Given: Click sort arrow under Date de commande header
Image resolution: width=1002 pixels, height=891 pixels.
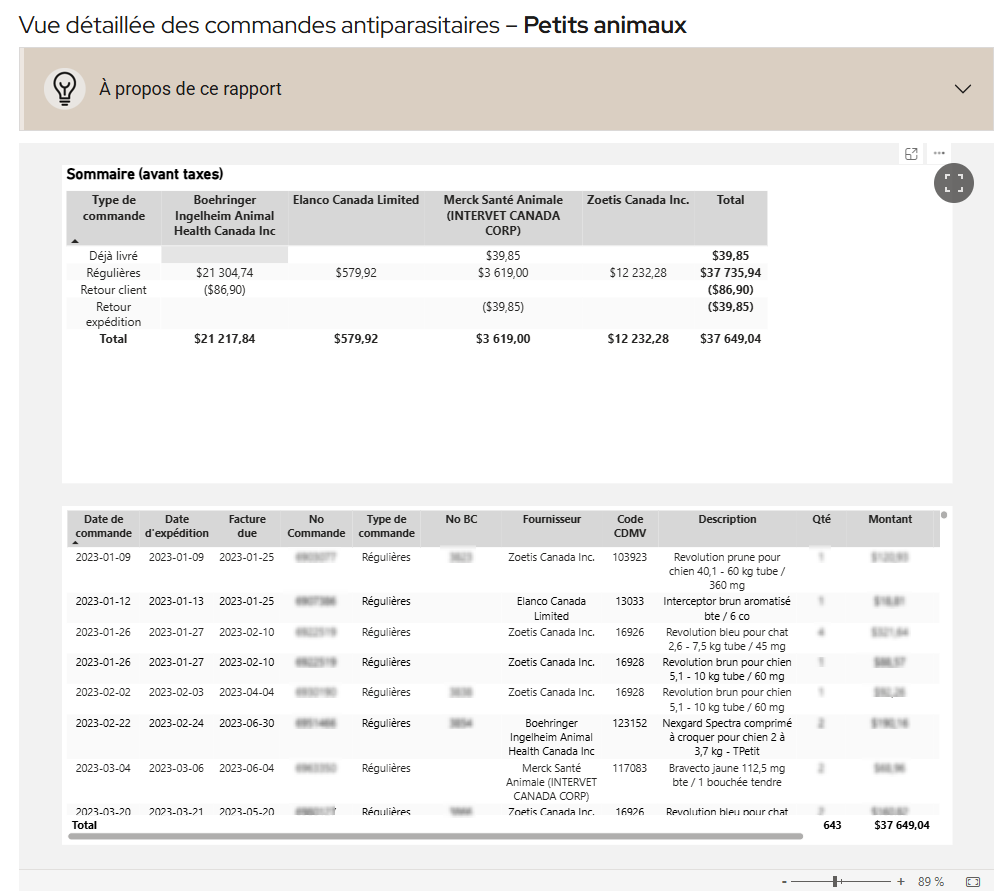Looking at the screenshot, I should (75, 542).
